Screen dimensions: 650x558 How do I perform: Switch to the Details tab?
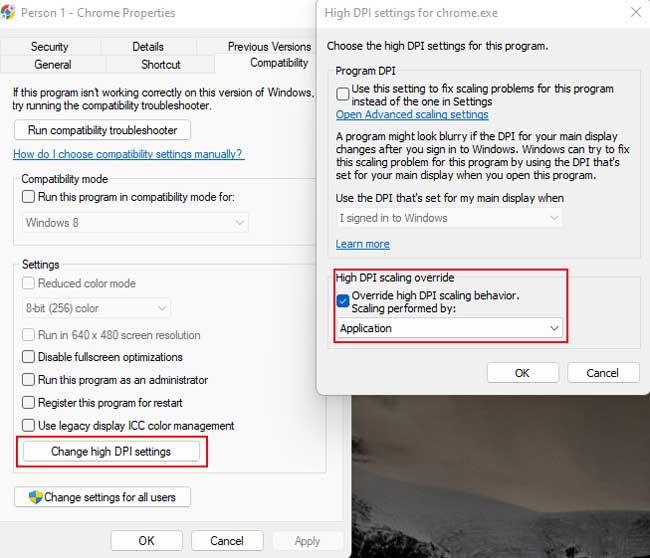coord(148,46)
